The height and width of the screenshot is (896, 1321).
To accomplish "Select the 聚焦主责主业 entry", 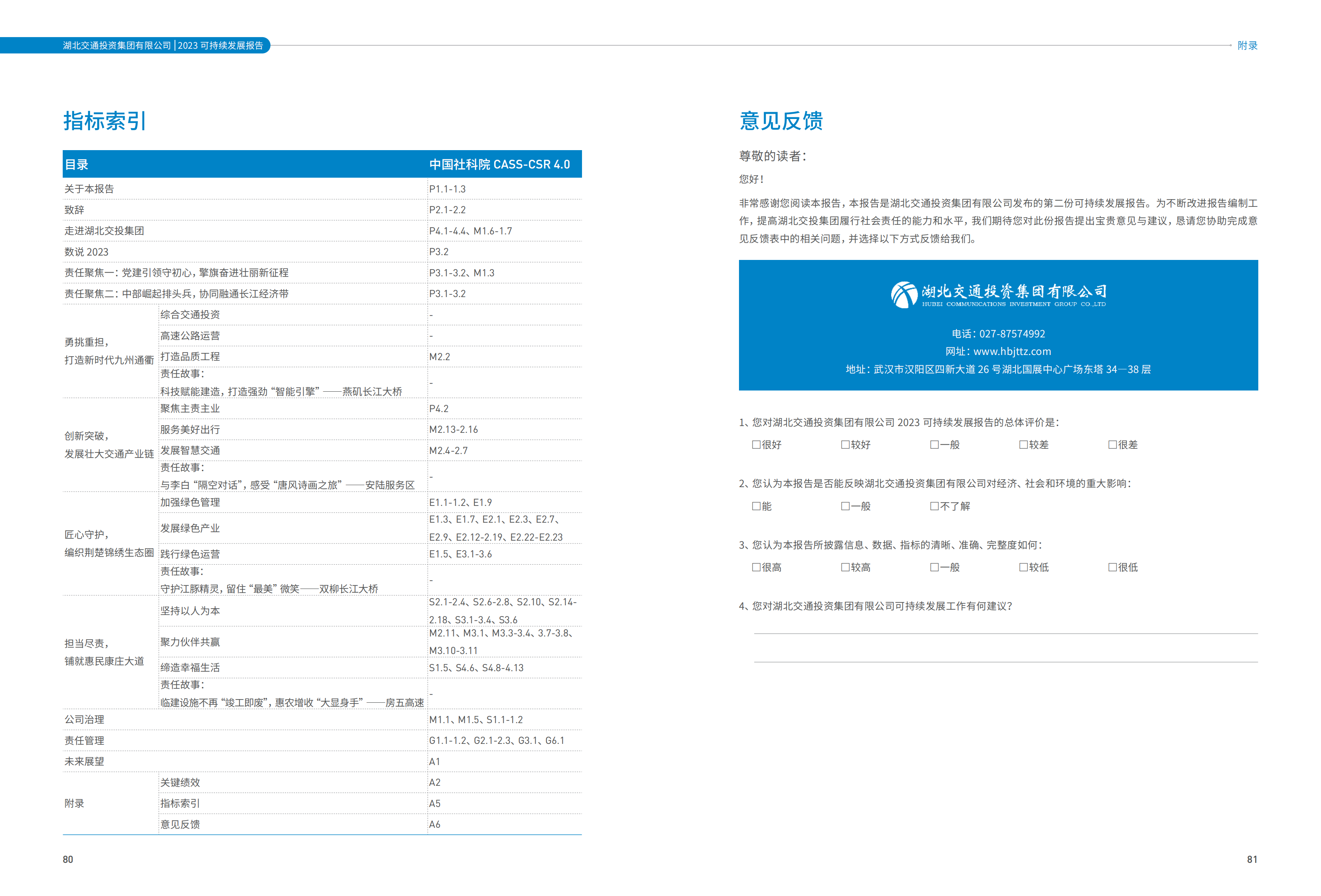I will click(x=190, y=408).
